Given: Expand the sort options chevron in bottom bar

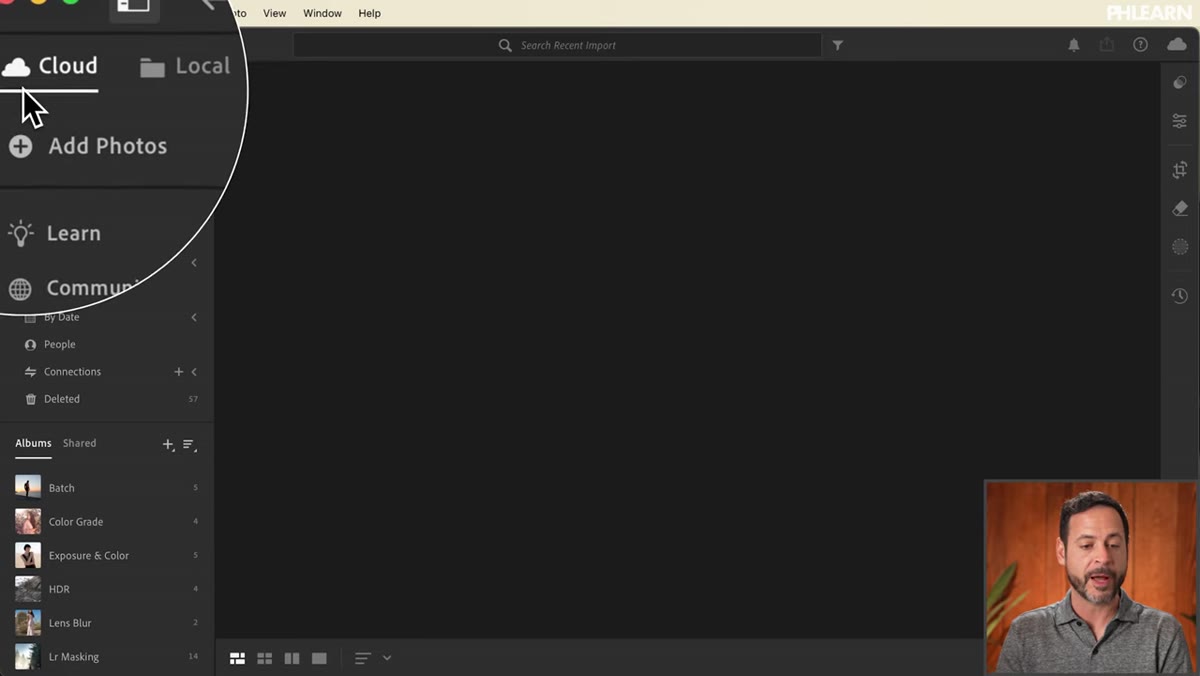Looking at the screenshot, I should (387, 658).
